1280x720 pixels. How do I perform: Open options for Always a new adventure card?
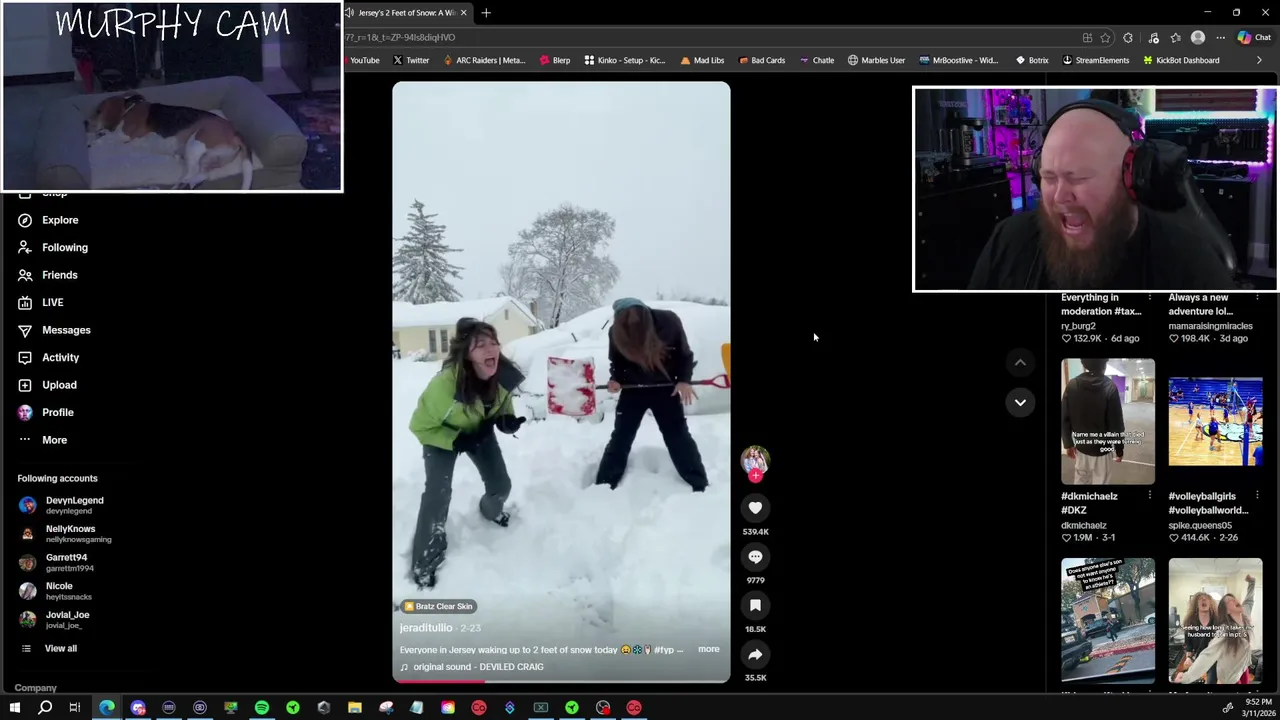[x=1257, y=298]
